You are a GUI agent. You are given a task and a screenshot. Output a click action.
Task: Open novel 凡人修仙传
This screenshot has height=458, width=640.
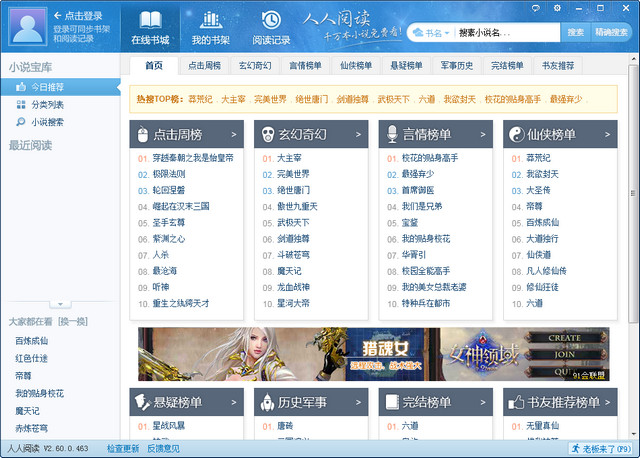point(546,271)
